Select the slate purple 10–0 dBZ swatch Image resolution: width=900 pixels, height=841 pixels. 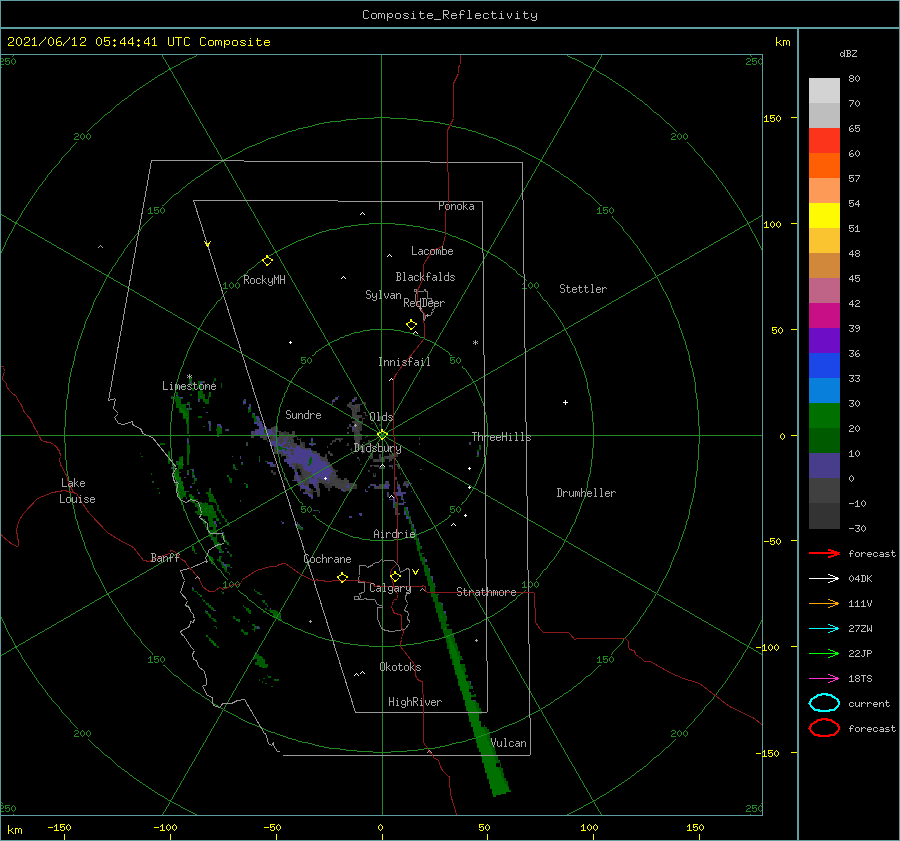(824, 466)
